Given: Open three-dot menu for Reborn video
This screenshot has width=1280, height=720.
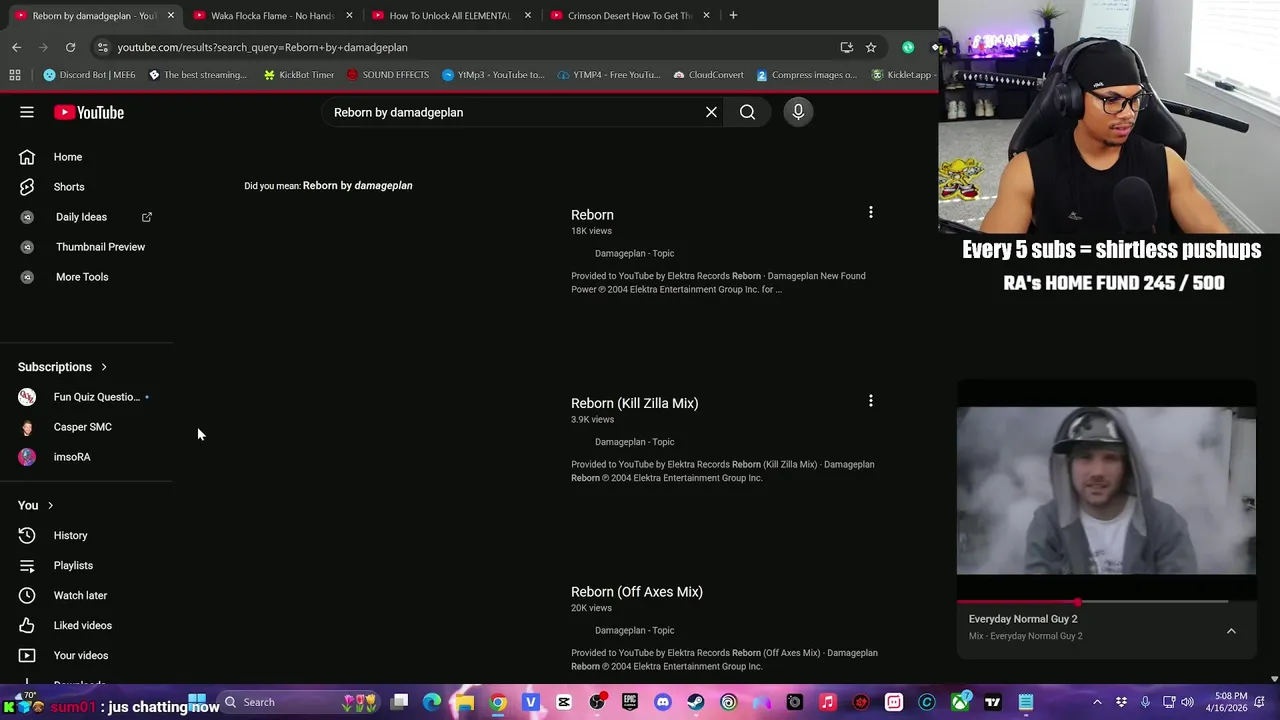Looking at the screenshot, I should (x=870, y=213).
